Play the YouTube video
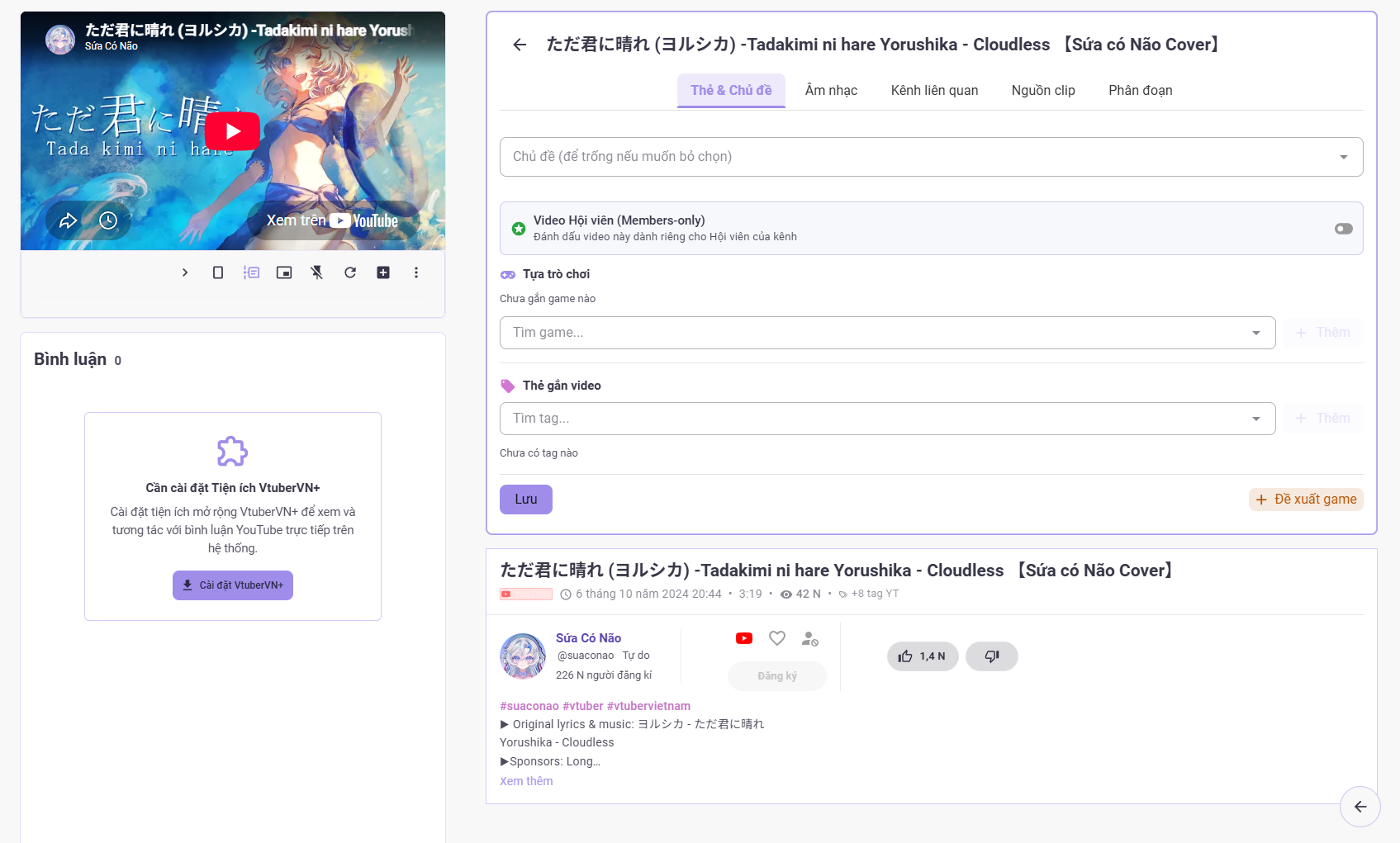The width and height of the screenshot is (1400, 843). [232, 131]
